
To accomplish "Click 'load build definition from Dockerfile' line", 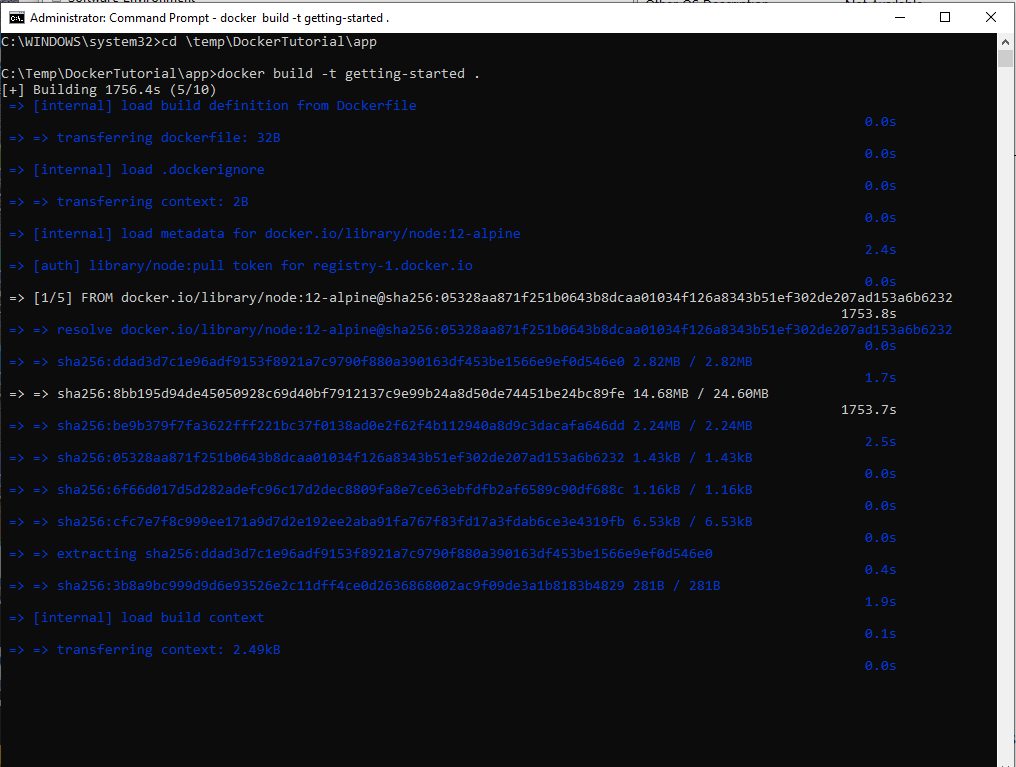I will (213, 106).
